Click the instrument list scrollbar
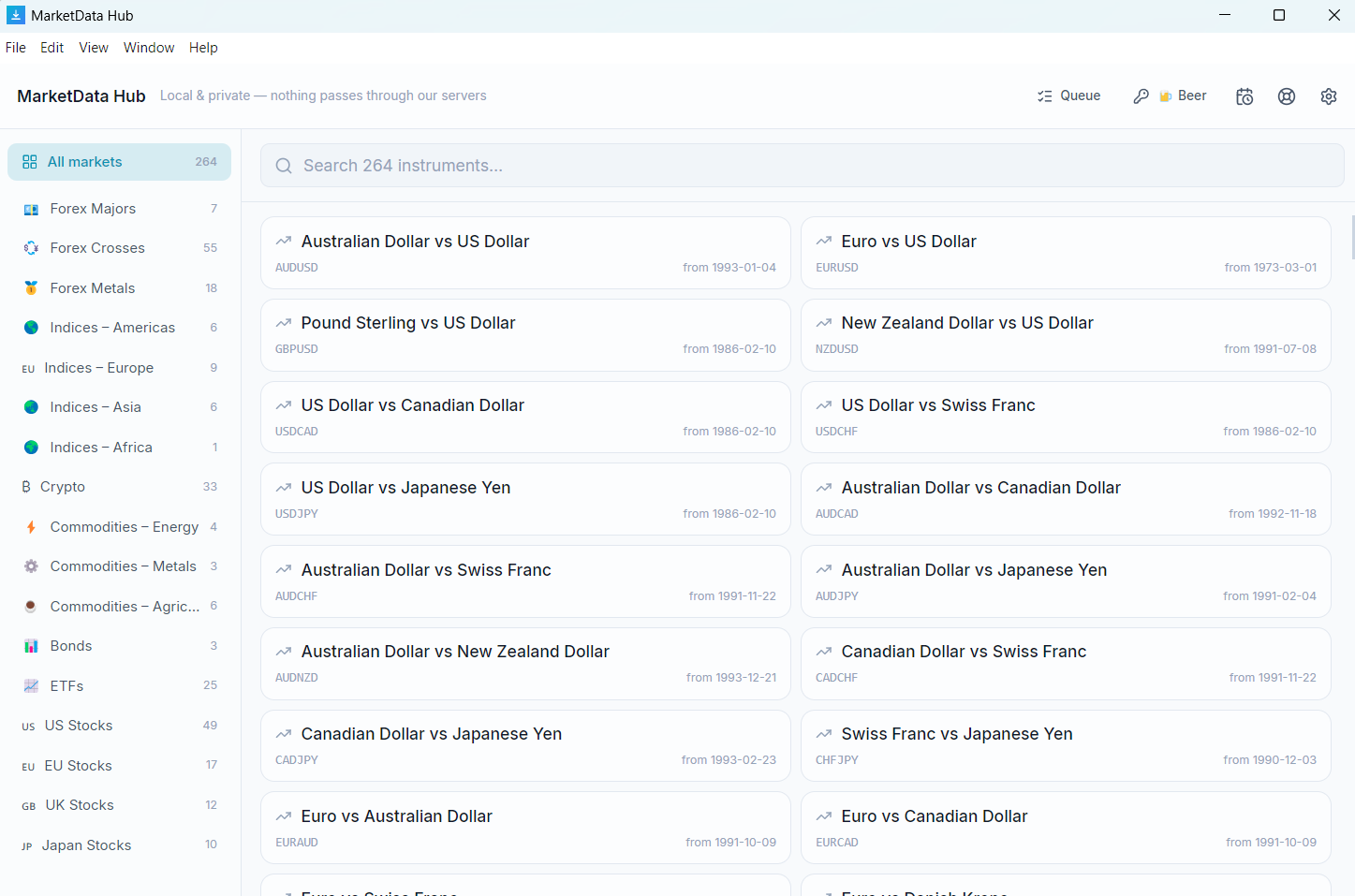1355x896 pixels. tap(1351, 237)
